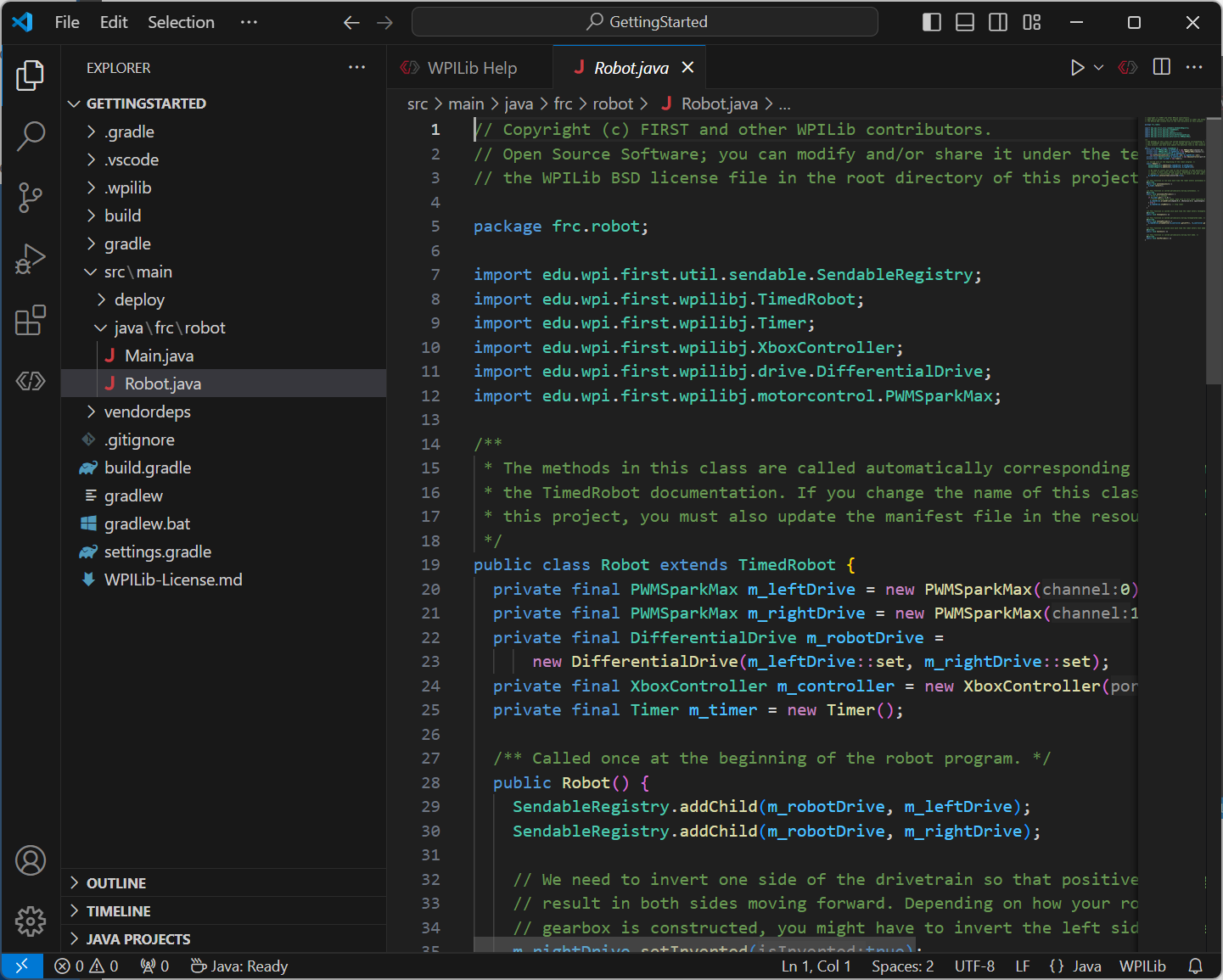The width and height of the screenshot is (1223, 980).
Task: Open the Selection menu
Action: (181, 22)
